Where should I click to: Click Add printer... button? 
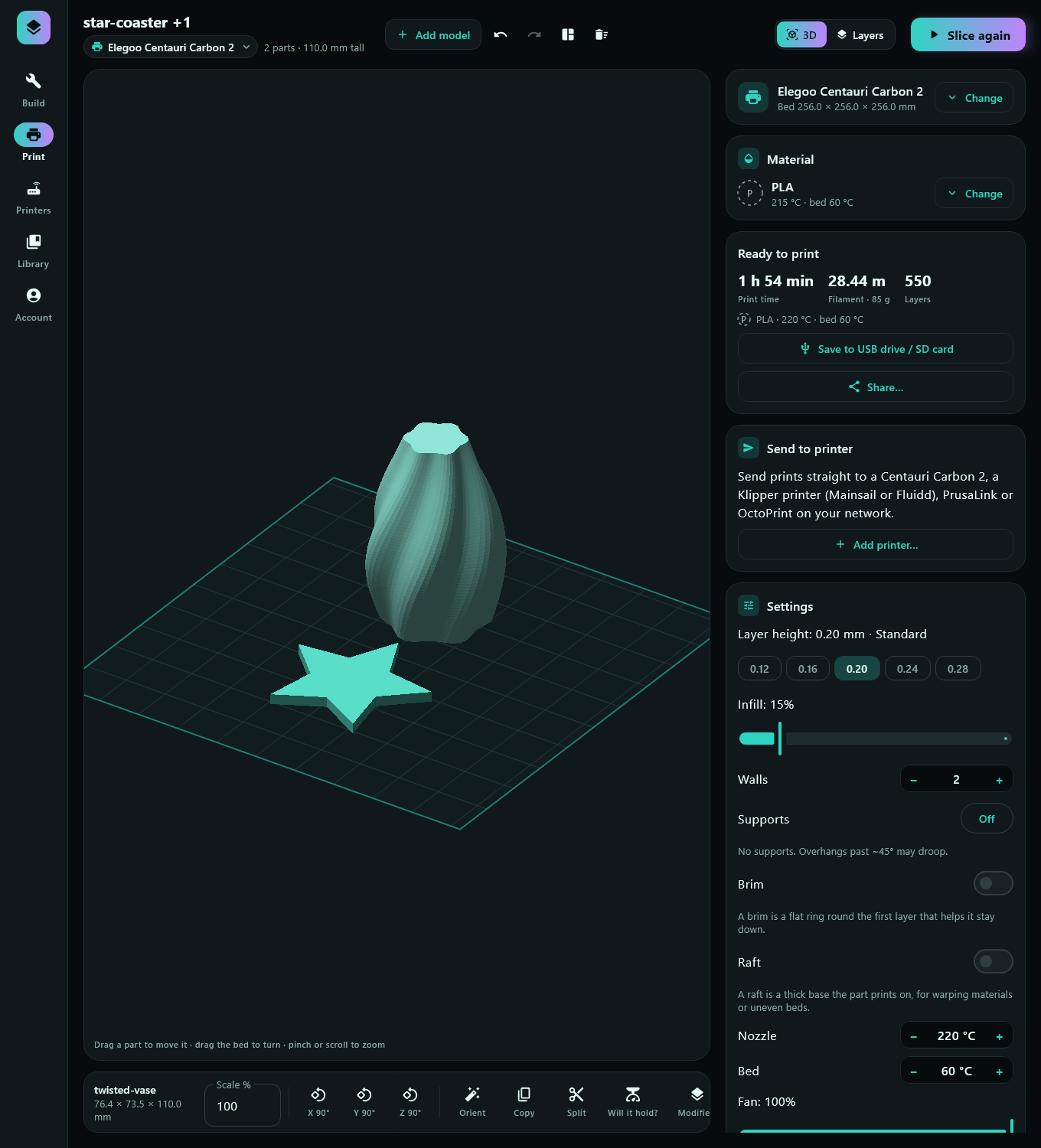[x=876, y=544]
